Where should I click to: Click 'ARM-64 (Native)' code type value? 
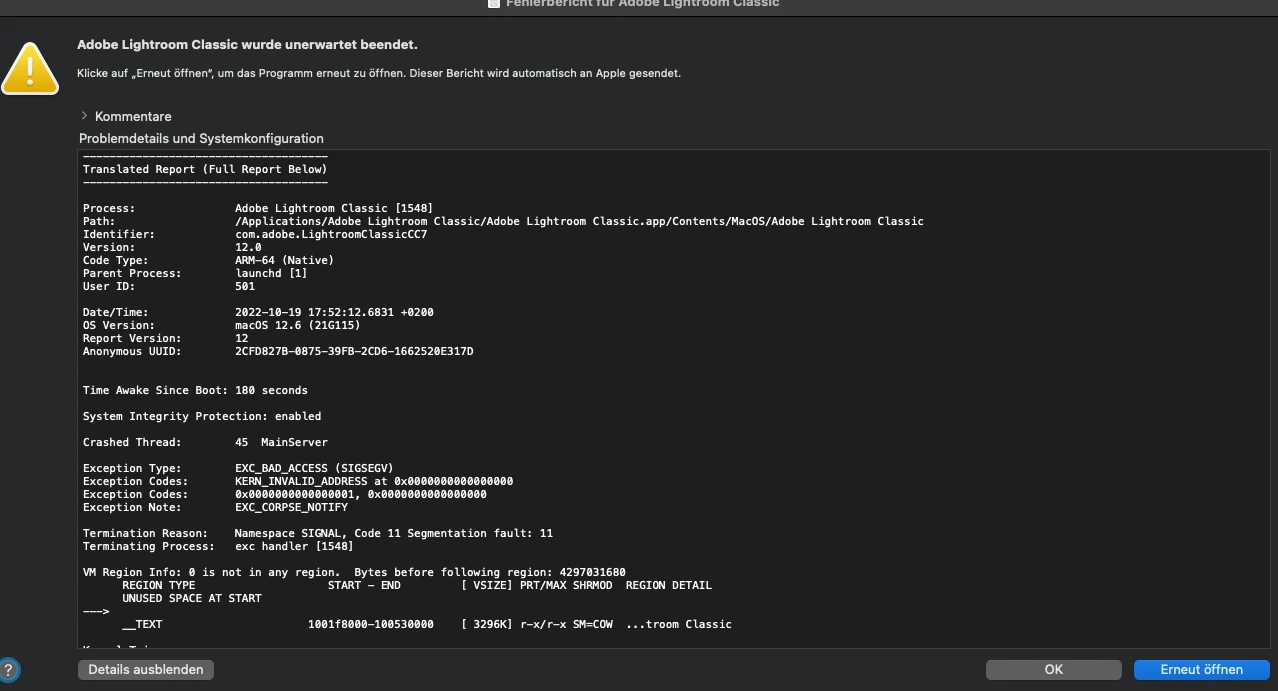tap(284, 260)
